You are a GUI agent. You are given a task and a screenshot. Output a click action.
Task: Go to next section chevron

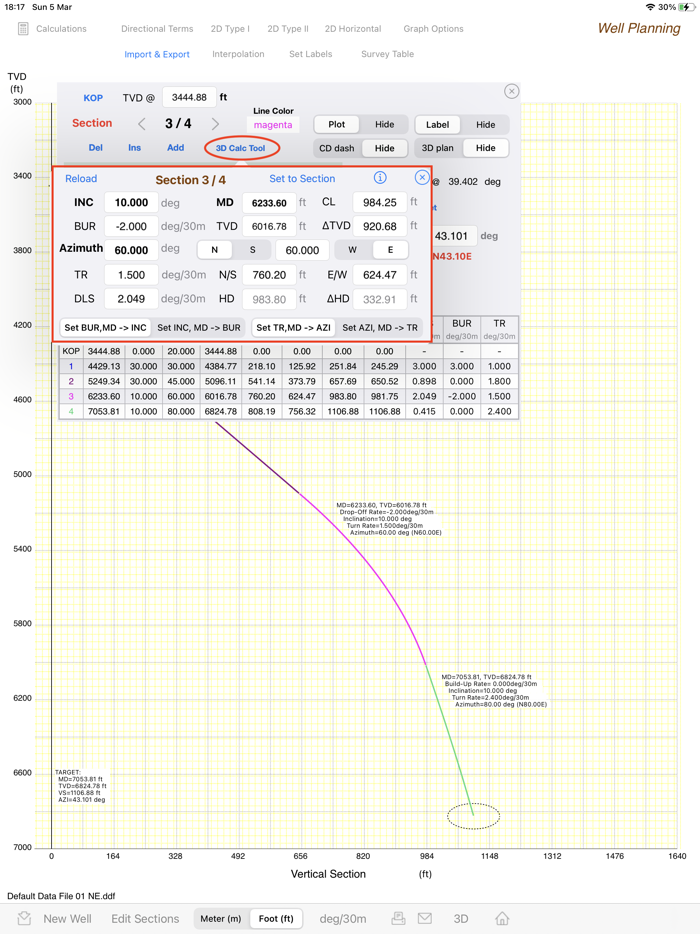pos(215,124)
